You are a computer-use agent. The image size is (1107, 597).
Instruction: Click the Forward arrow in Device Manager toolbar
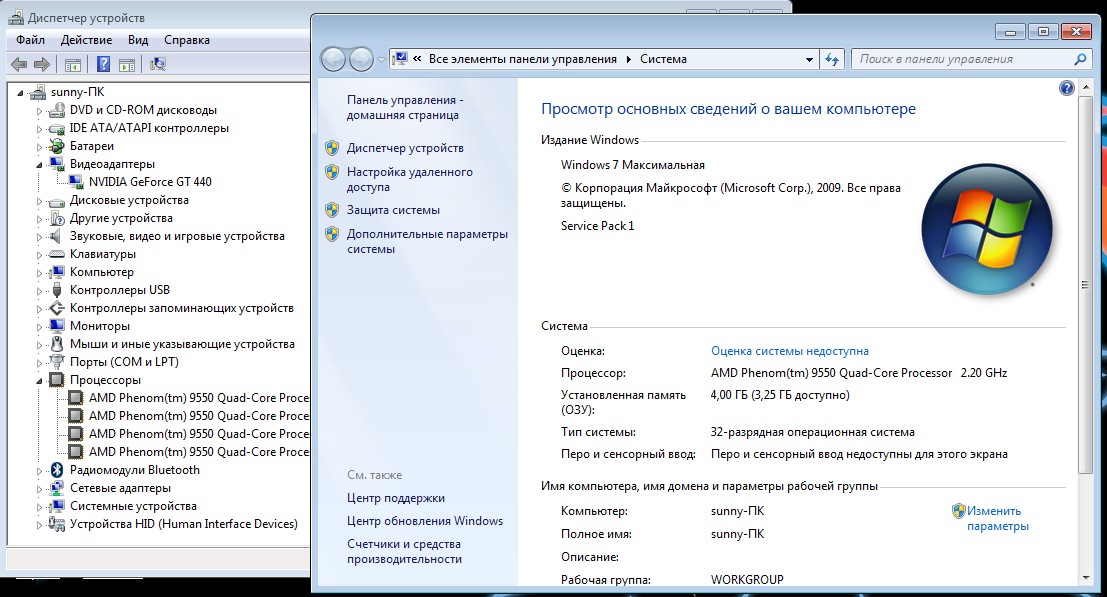[42, 65]
